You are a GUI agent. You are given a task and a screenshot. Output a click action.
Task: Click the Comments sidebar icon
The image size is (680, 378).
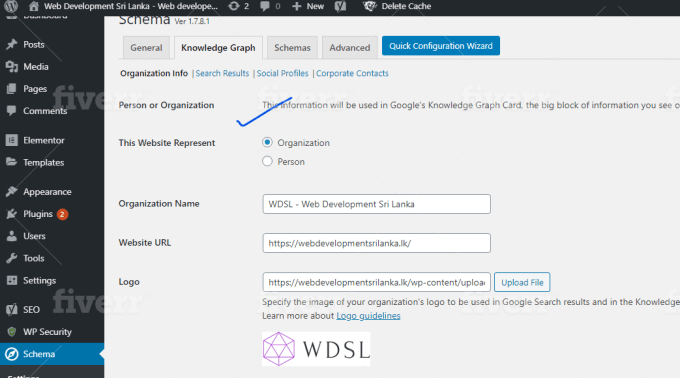click(x=12, y=111)
